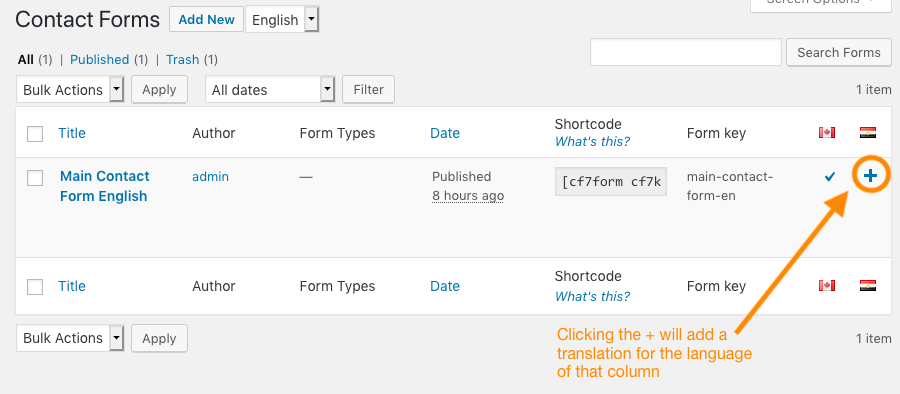Click the Form Types column header
The image size is (900, 394).
(x=337, y=133)
